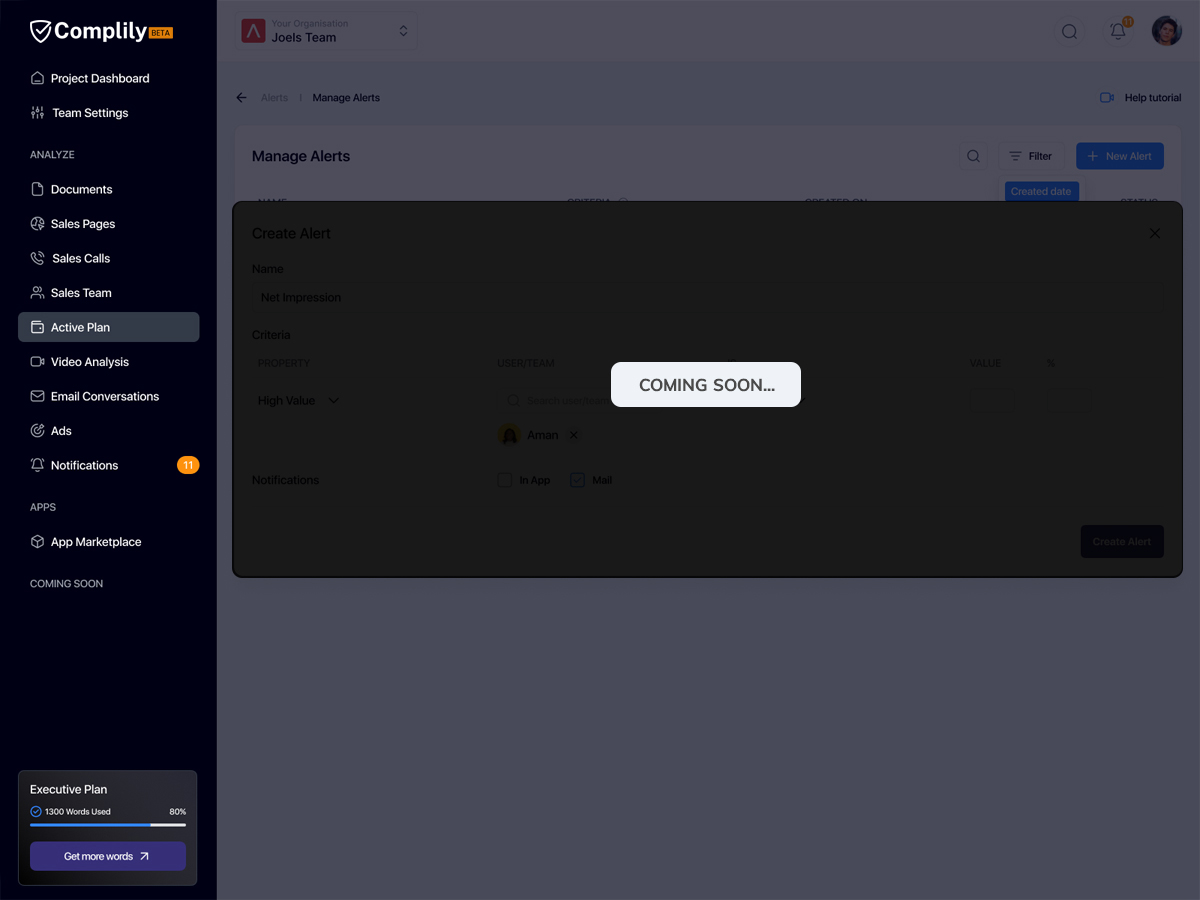
Task: Click the red organisation logo icon
Action: (x=253, y=31)
